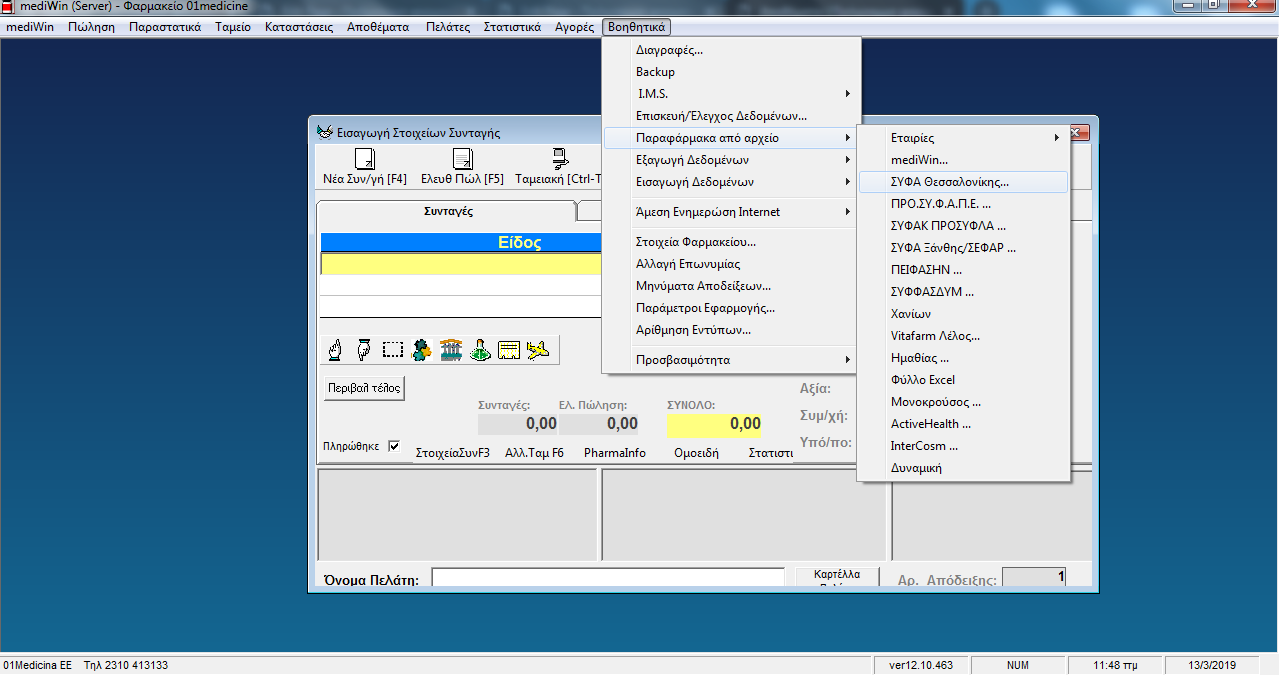
Task: Close the open Βοηθητικά menu in the menu bar
Action: [637, 27]
